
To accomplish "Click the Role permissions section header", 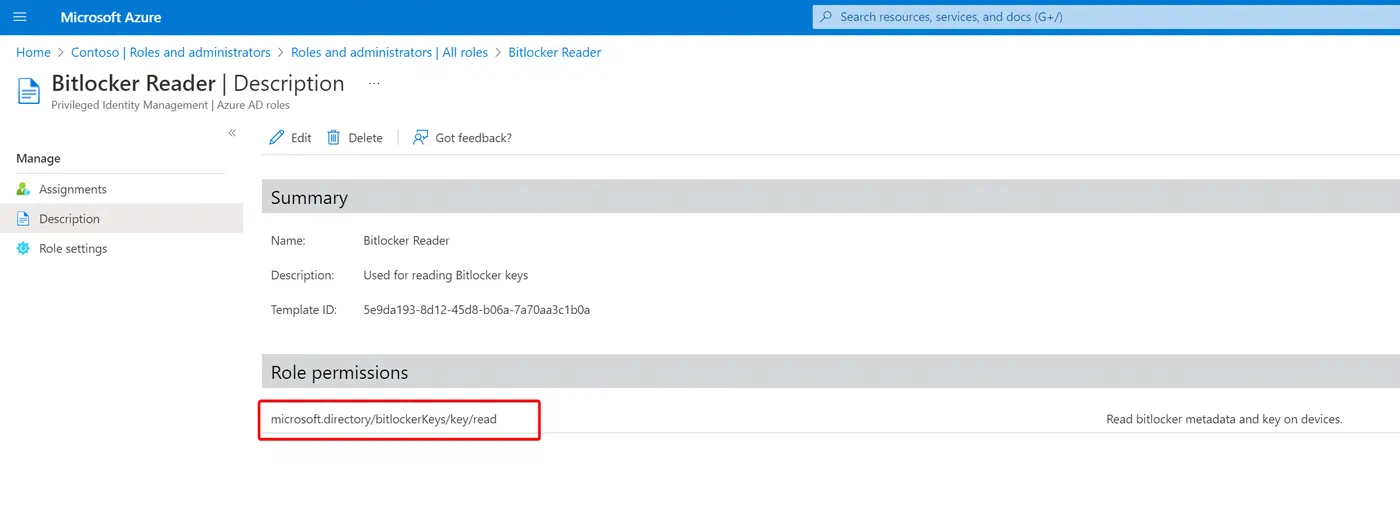I will pos(830,372).
